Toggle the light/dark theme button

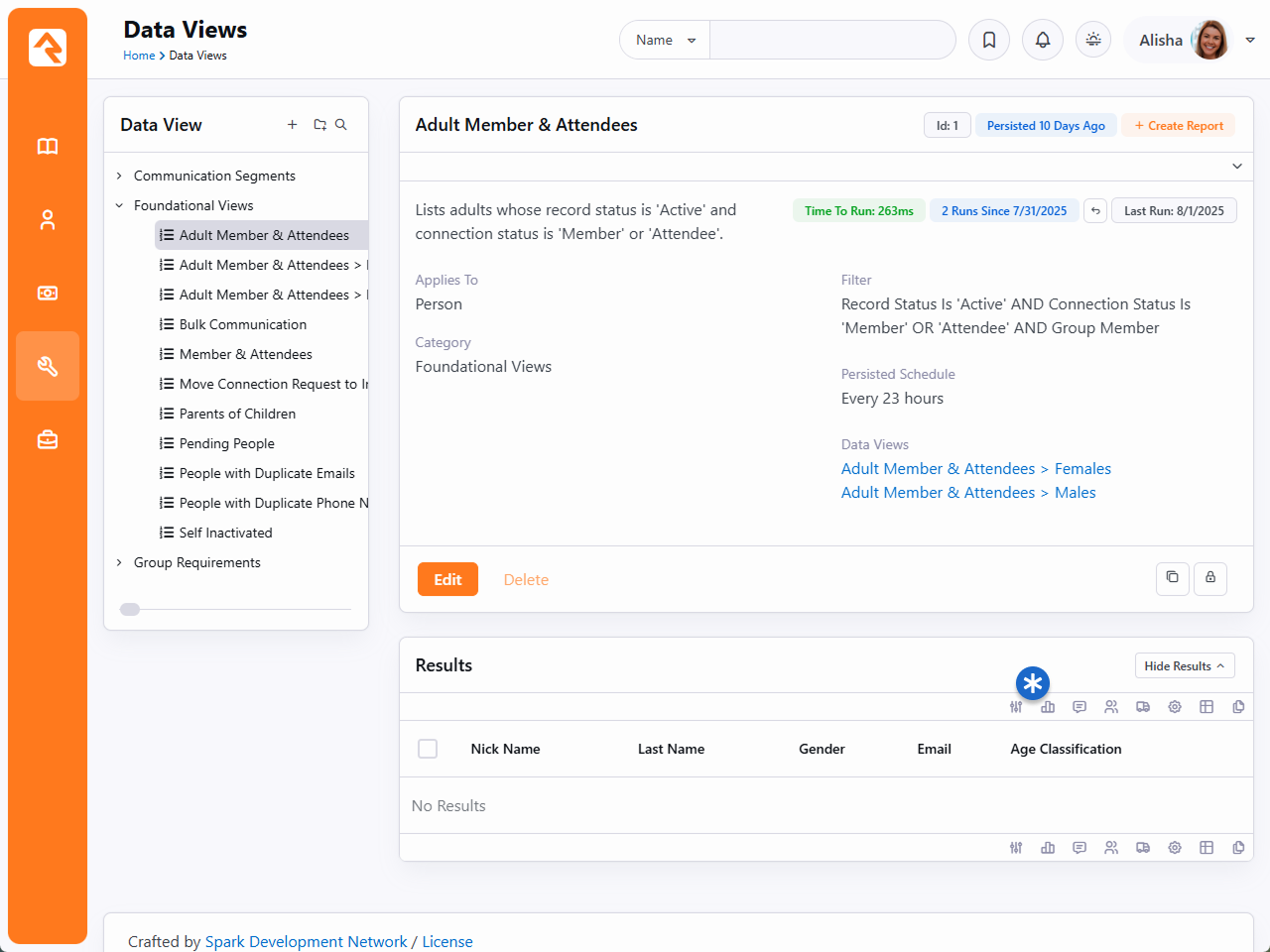tap(1093, 41)
